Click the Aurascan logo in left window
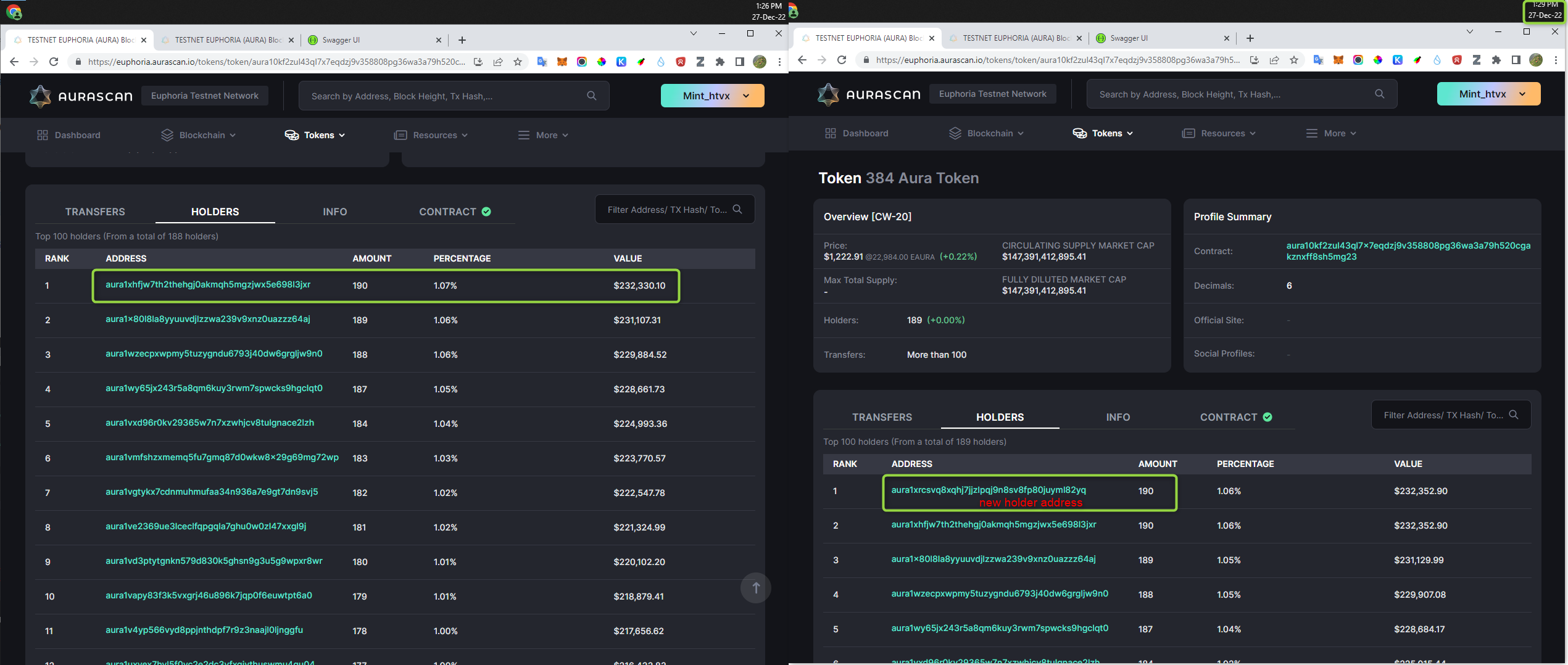This screenshot has height=665, width=1568. pos(81,96)
